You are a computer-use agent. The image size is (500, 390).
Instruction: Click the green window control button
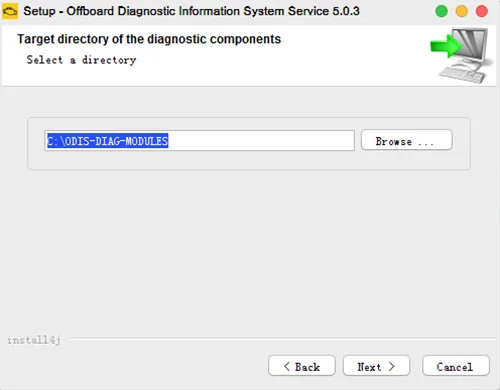click(442, 11)
